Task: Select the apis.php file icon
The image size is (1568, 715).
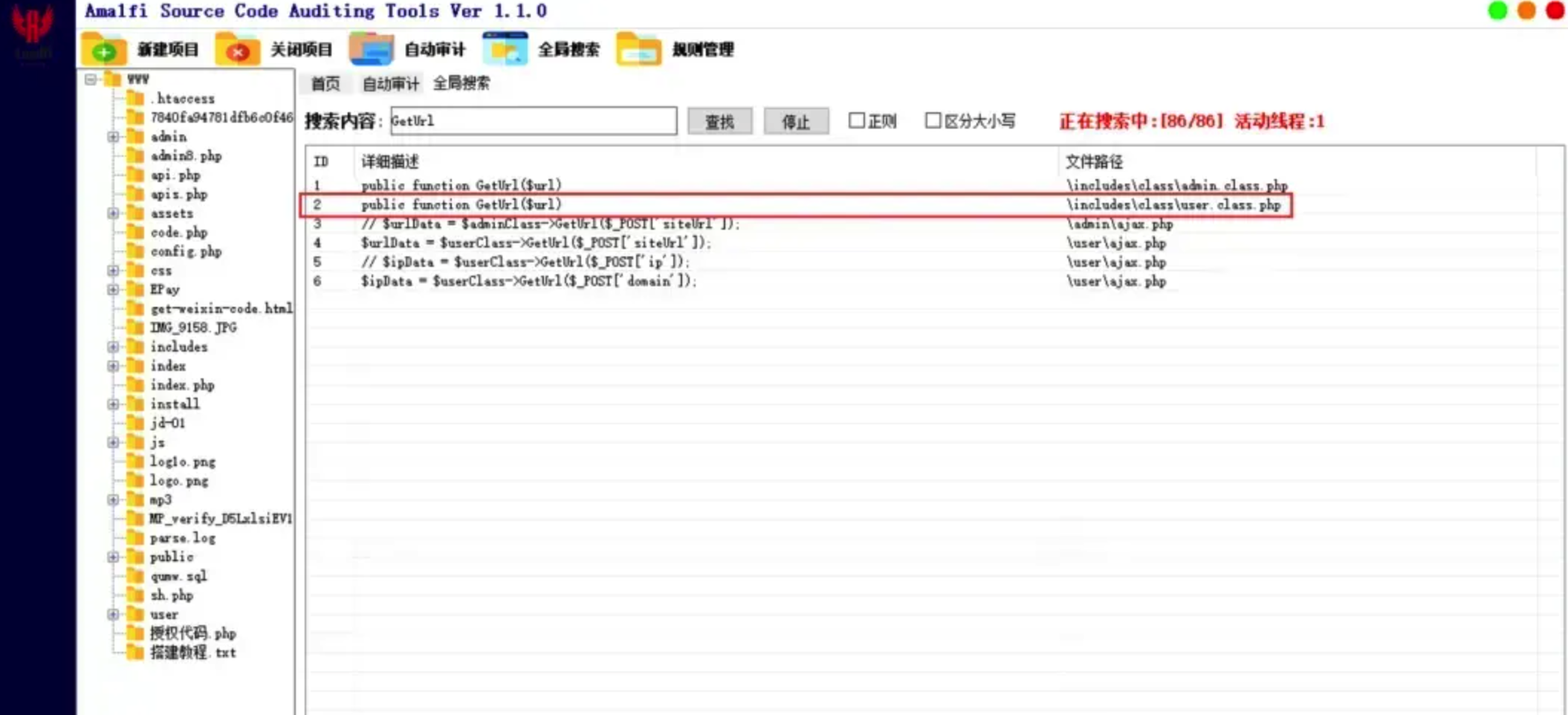Action: [135, 194]
